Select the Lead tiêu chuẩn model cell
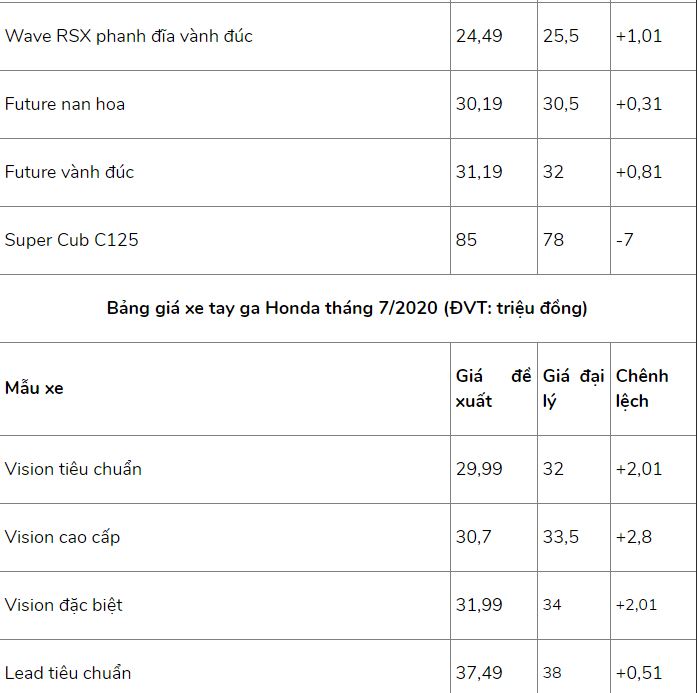 (x=68, y=673)
